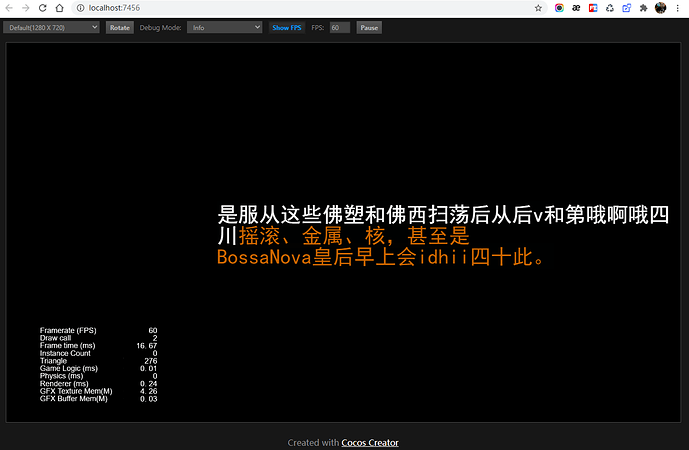
Task: Open the 'ae' extension icon
Action: pyautogui.click(x=576, y=8)
